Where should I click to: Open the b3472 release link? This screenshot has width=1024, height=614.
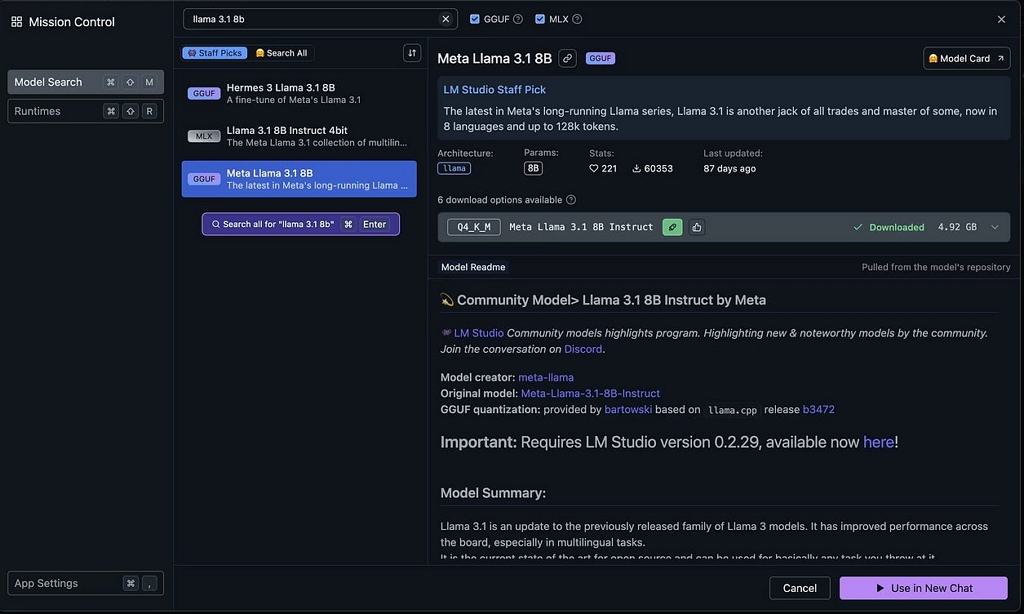coord(818,410)
